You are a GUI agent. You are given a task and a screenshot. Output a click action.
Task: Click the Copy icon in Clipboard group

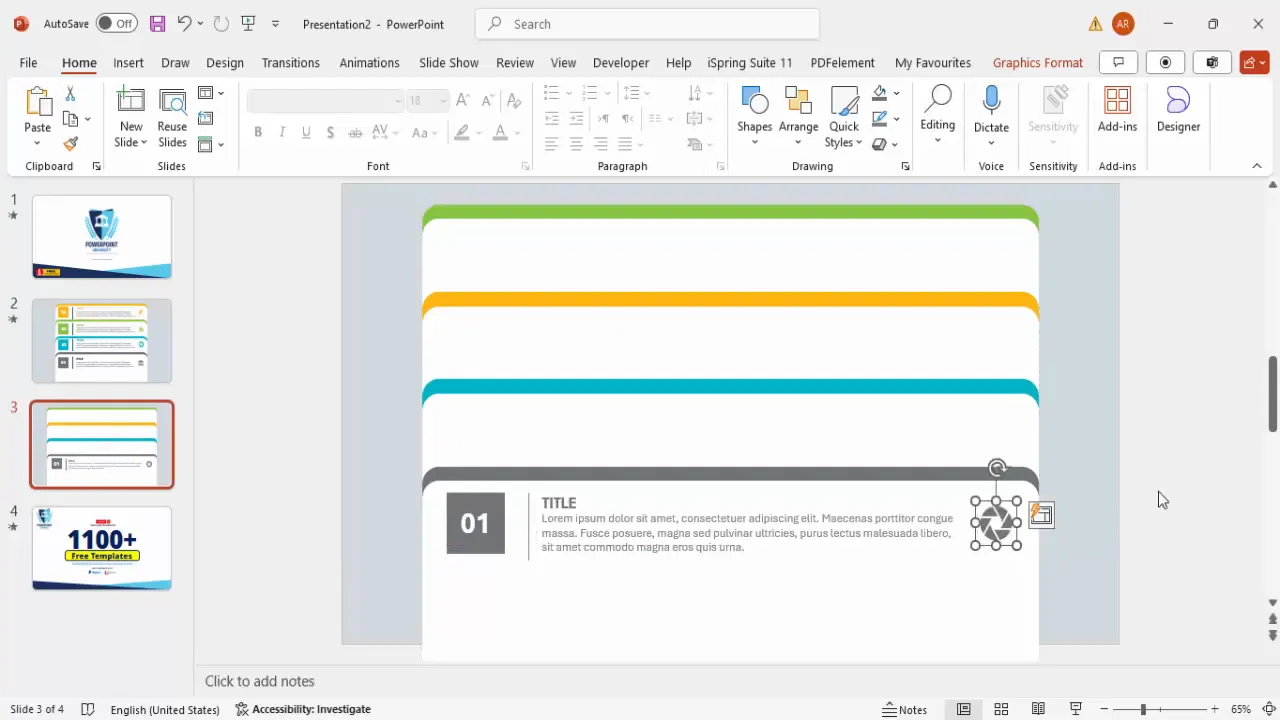tap(70, 119)
